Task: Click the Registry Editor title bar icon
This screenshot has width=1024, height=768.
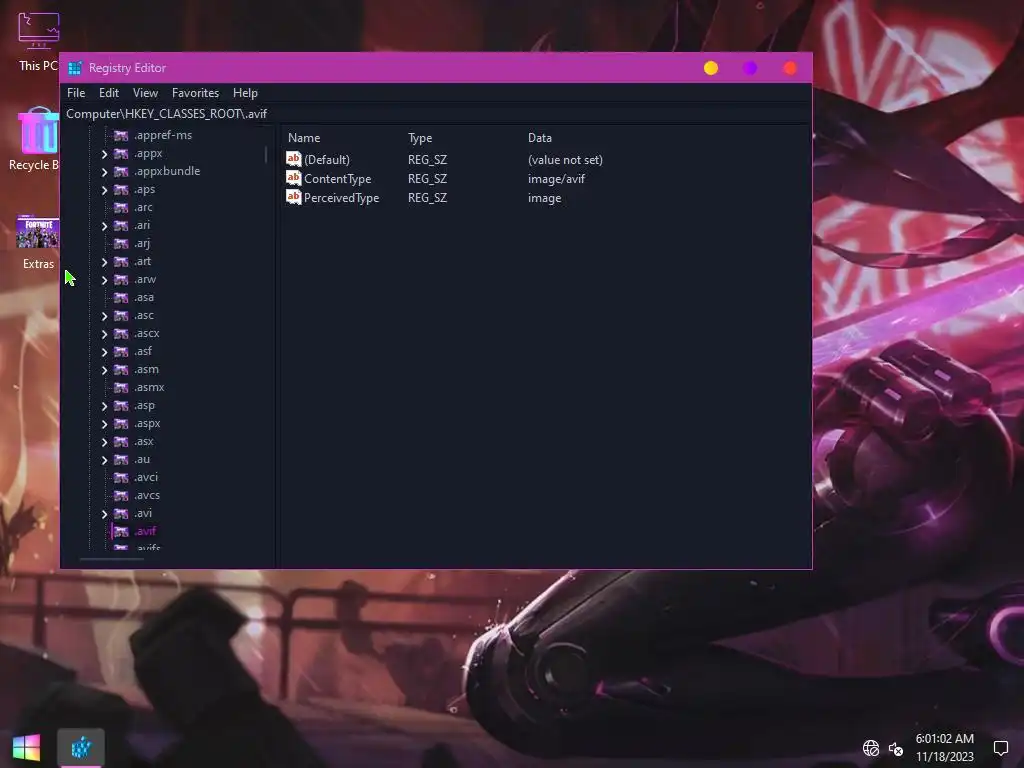Action: pos(75,68)
